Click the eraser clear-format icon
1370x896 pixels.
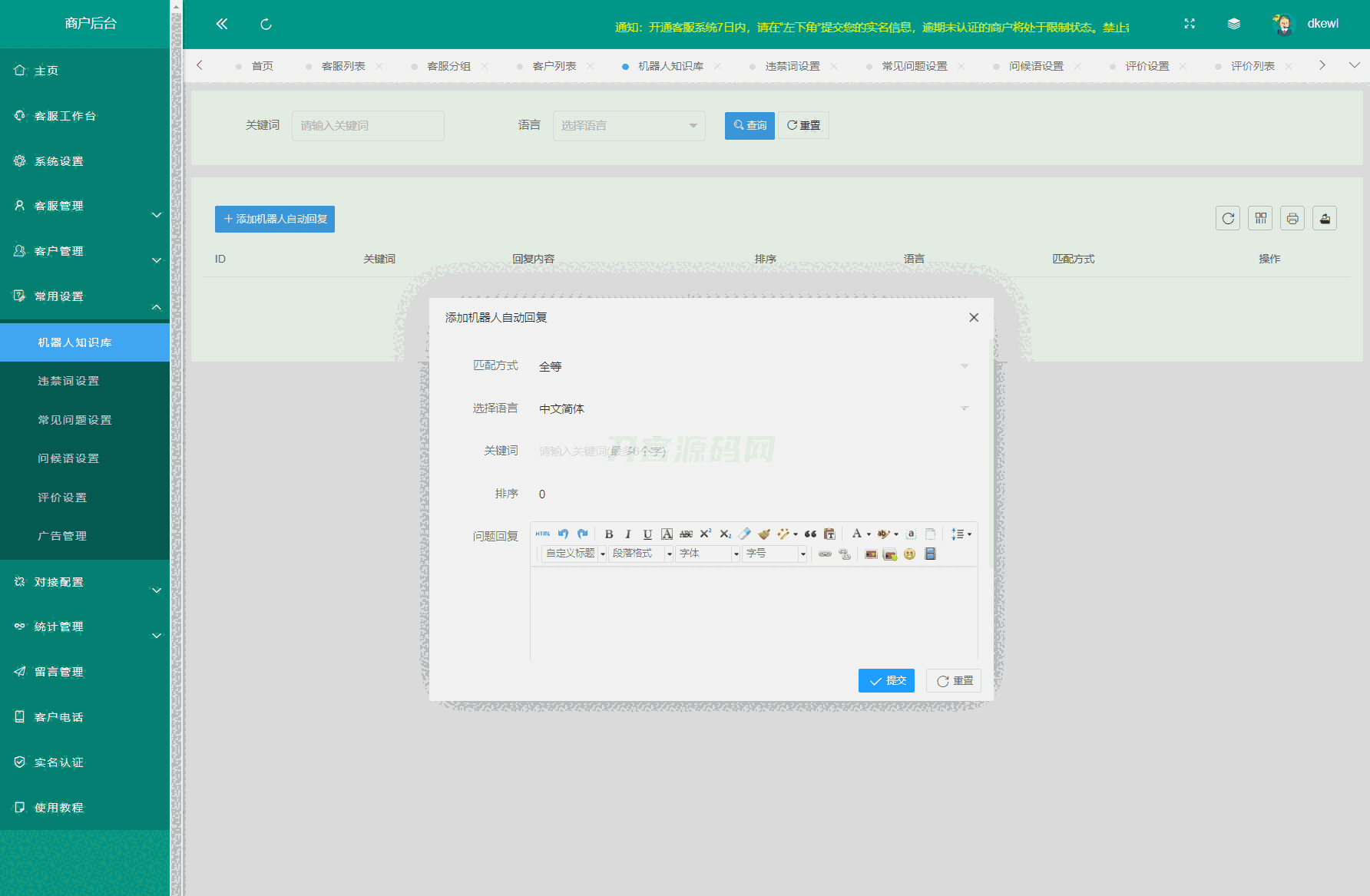pos(744,534)
